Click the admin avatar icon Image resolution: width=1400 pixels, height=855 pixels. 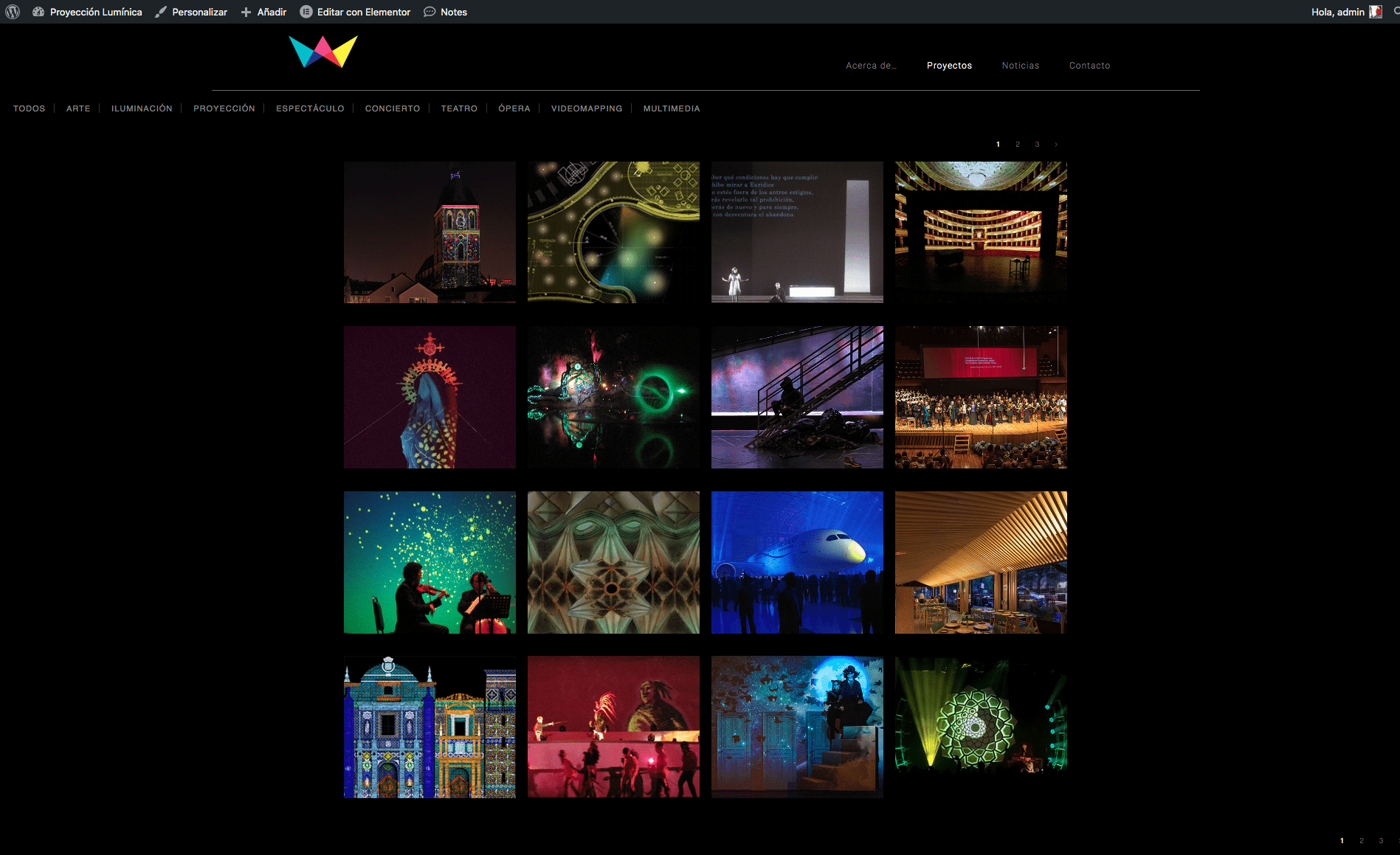(x=1376, y=12)
